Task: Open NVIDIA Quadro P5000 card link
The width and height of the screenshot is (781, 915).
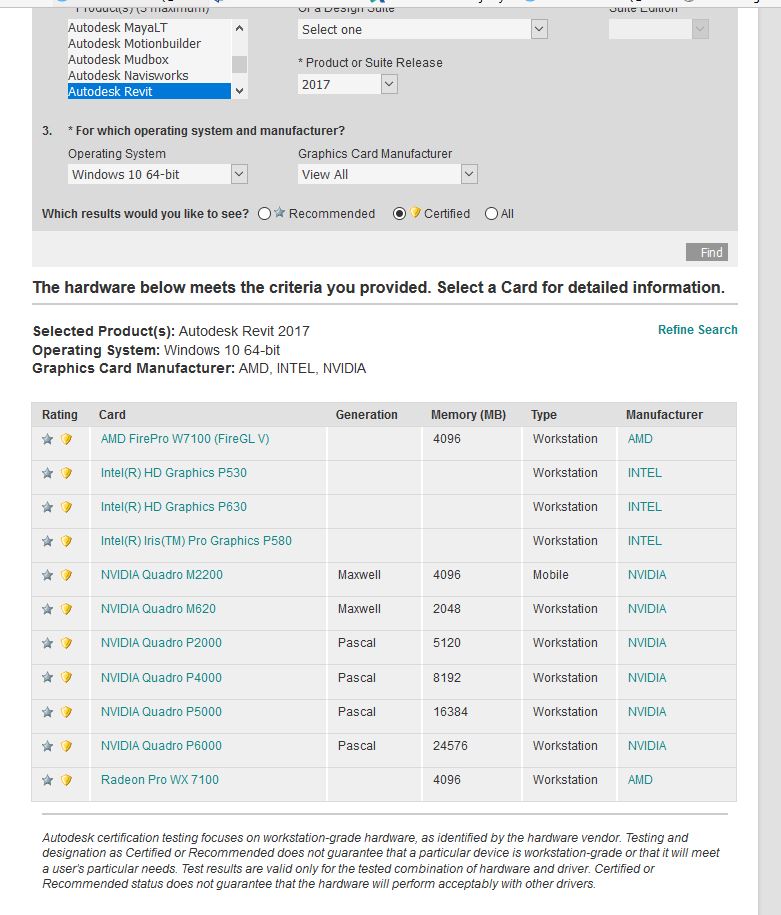Action: (x=161, y=712)
